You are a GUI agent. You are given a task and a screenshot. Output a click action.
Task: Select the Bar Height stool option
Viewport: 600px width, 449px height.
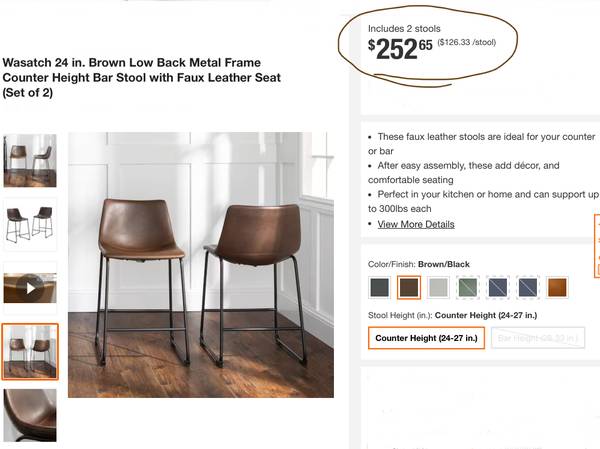538,338
